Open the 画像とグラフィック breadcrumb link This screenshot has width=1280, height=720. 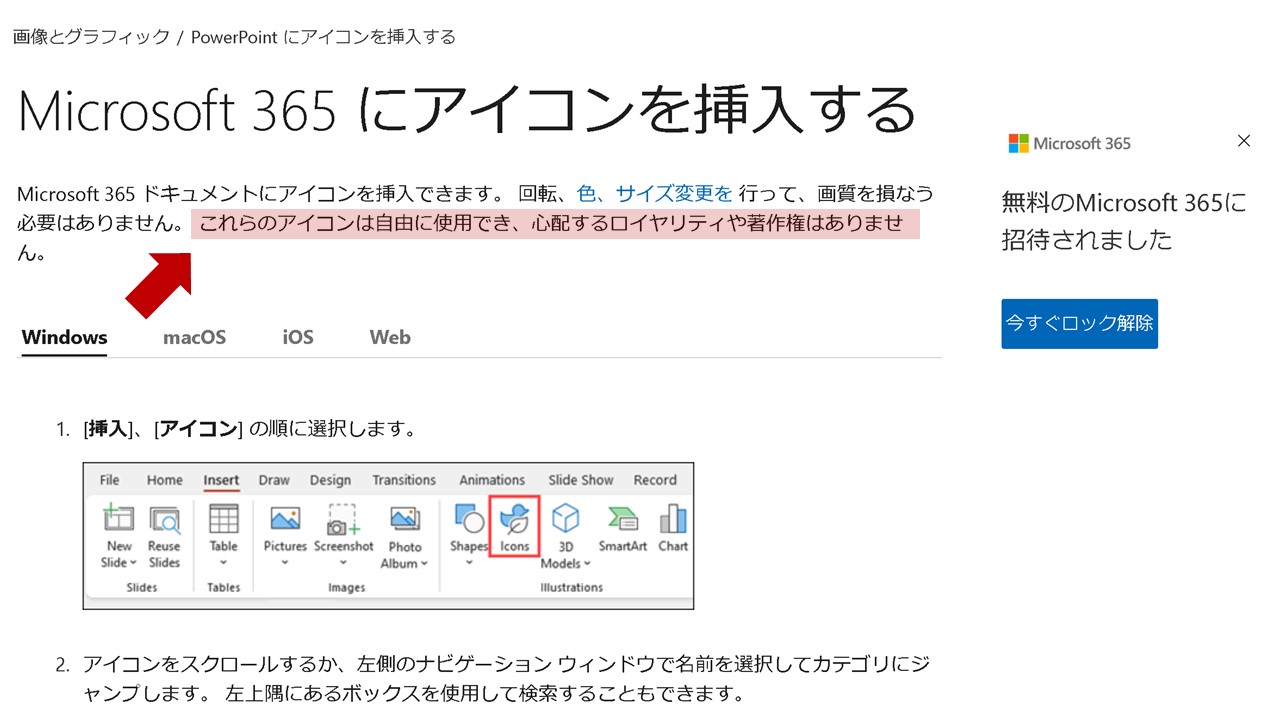tap(91, 37)
